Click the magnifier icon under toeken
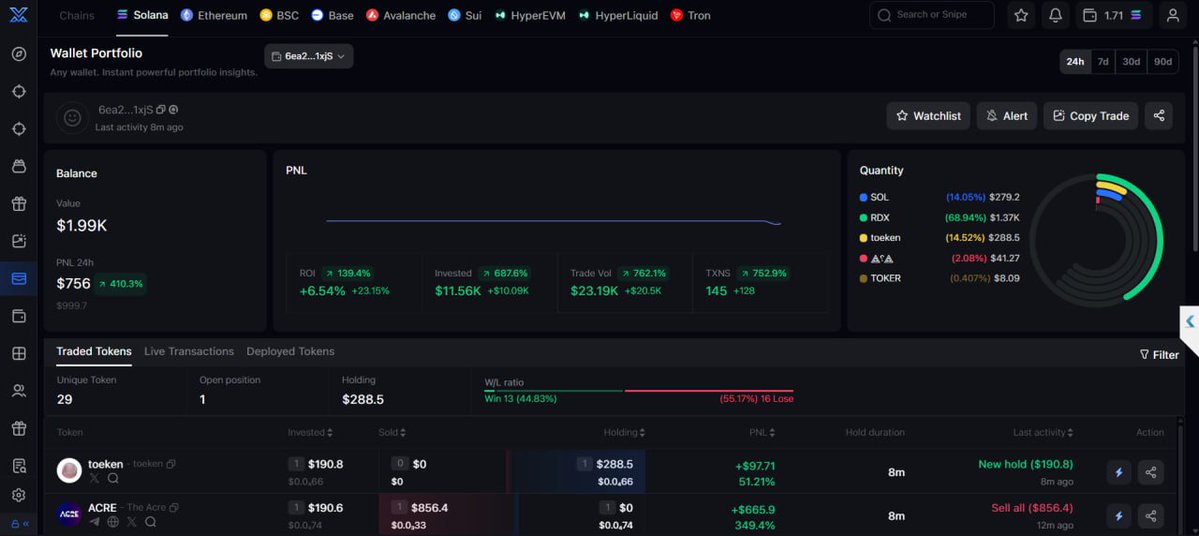The height and width of the screenshot is (536, 1199). tap(113, 478)
